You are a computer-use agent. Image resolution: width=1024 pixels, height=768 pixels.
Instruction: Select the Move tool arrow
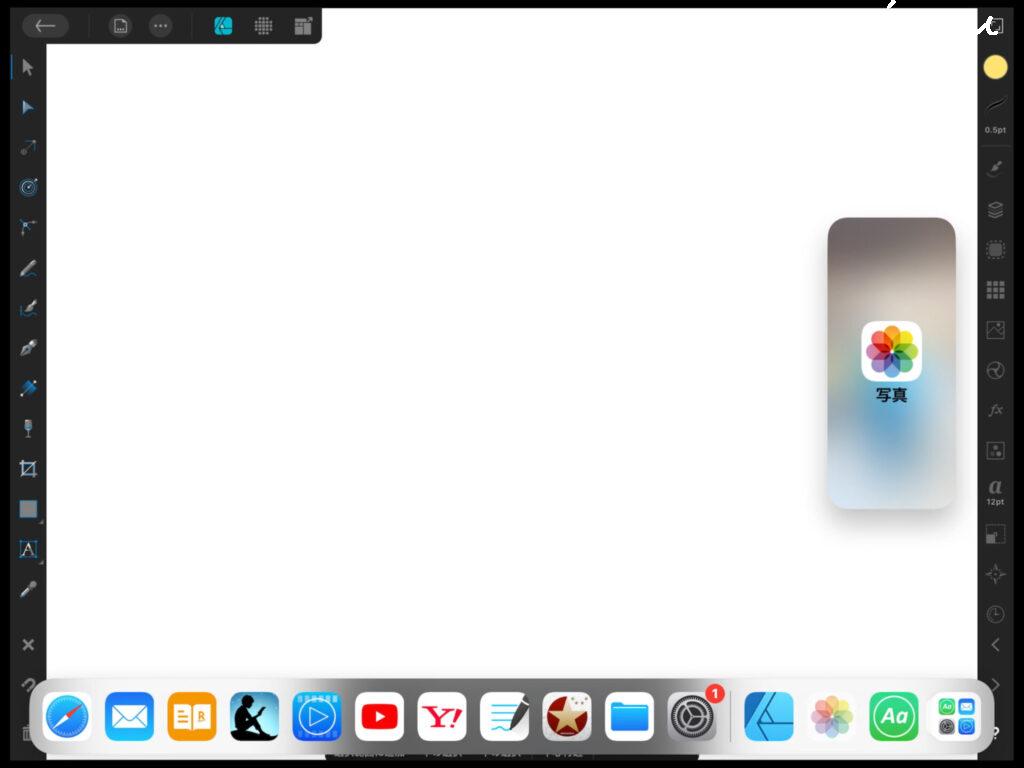pyautogui.click(x=28, y=67)
